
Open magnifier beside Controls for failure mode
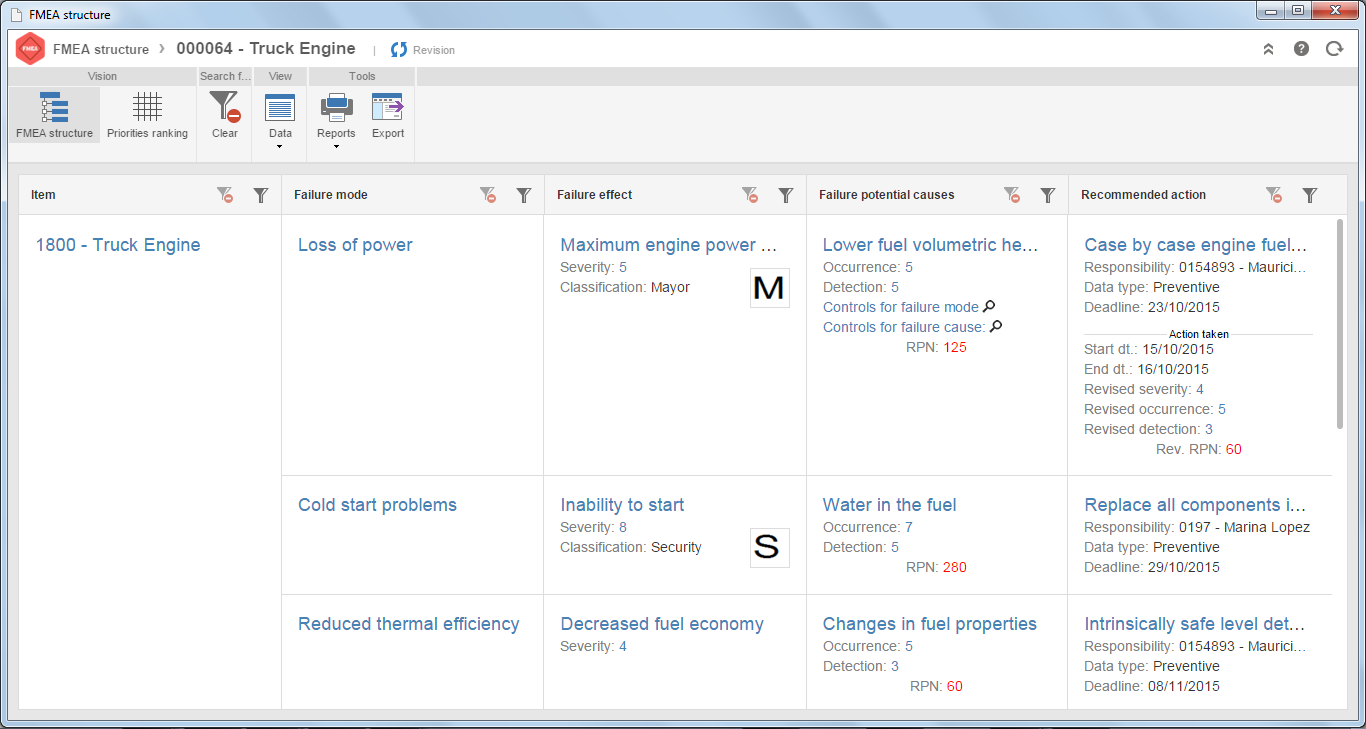(989, 307)
